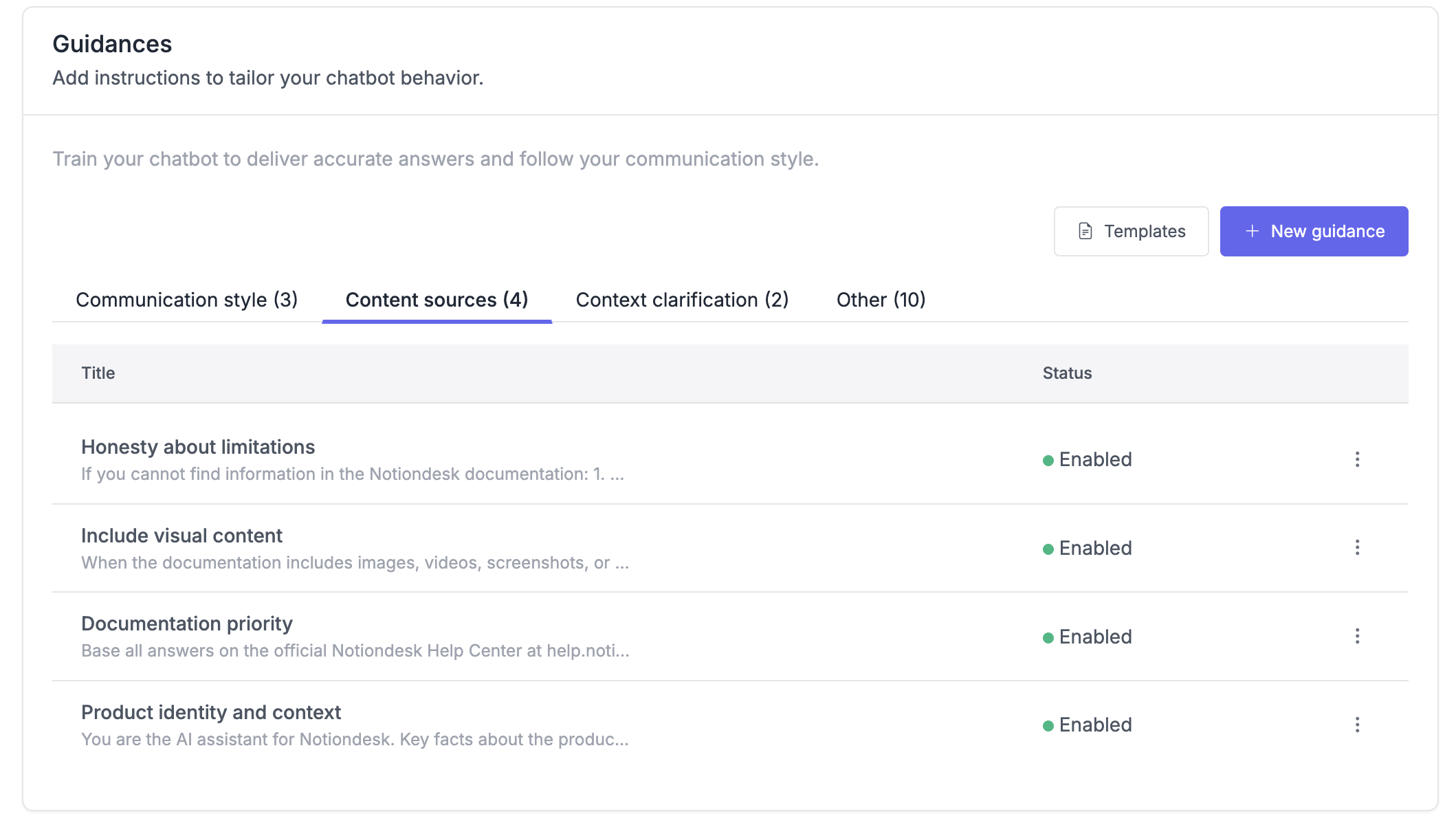1456x825 pixels.
Task: Open the Documentation priority guidance
Action: (x=187, y=624)
